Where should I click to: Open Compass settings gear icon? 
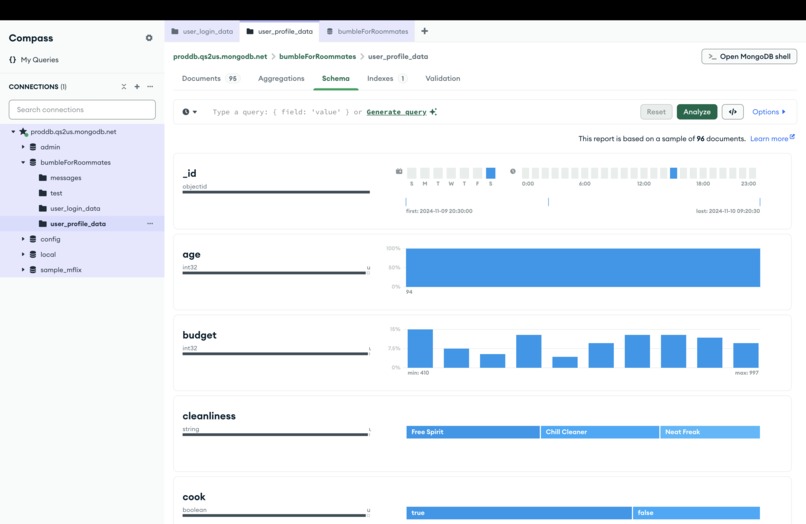(149, 38)
